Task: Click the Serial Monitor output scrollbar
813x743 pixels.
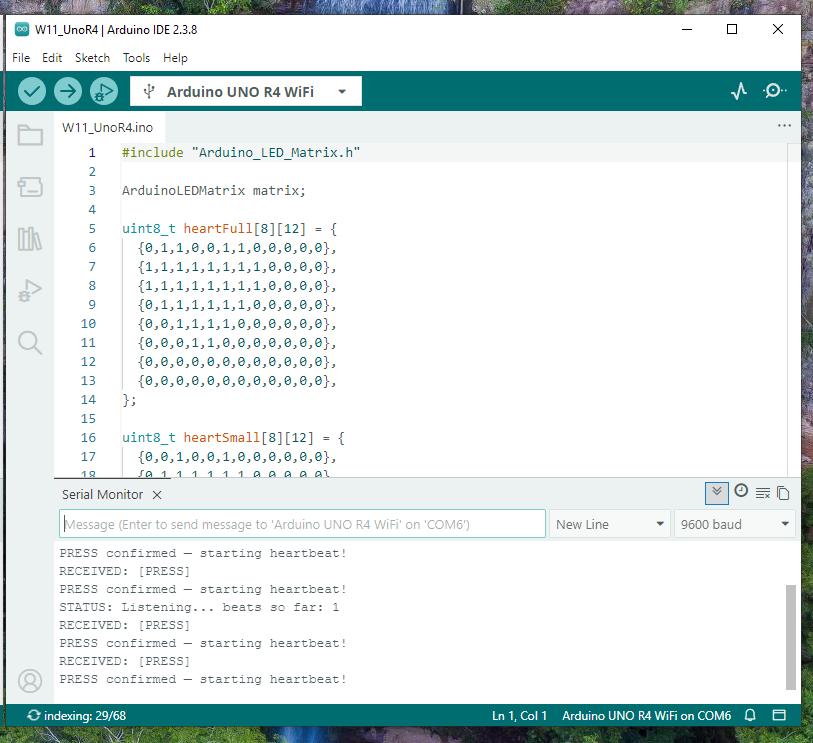Action: click(x=790, y=637)
